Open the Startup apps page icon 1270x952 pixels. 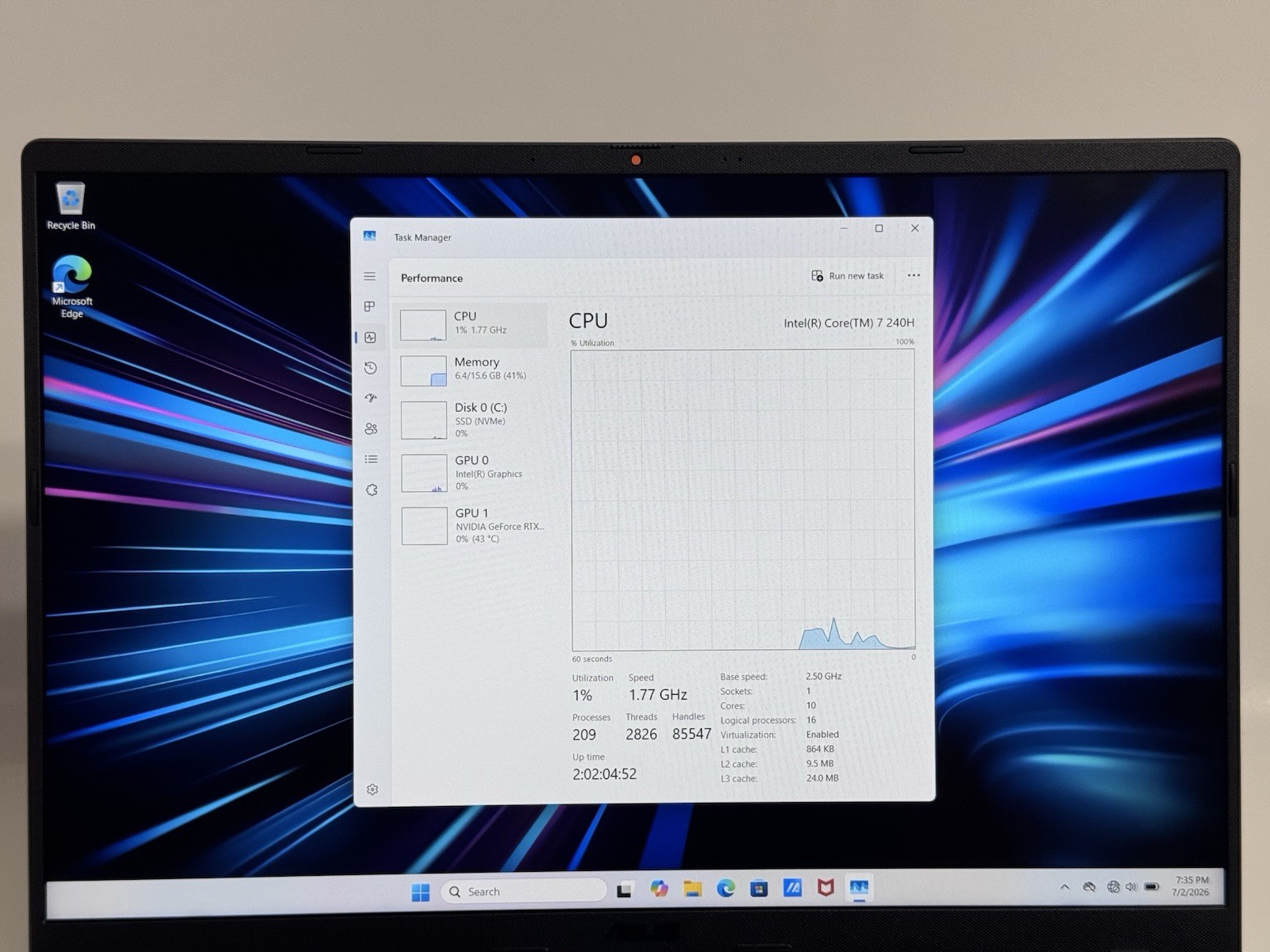tap(371, 398)
